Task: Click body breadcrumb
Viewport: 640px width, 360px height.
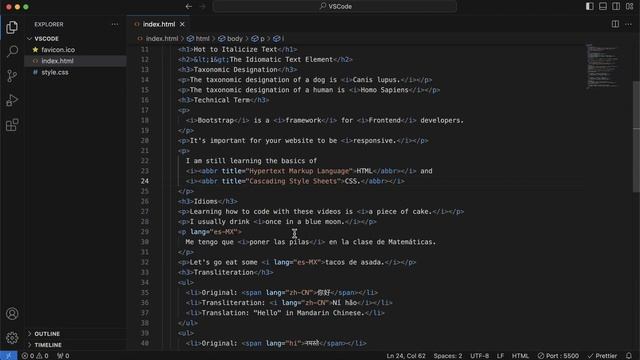Action: coord(231,39)
